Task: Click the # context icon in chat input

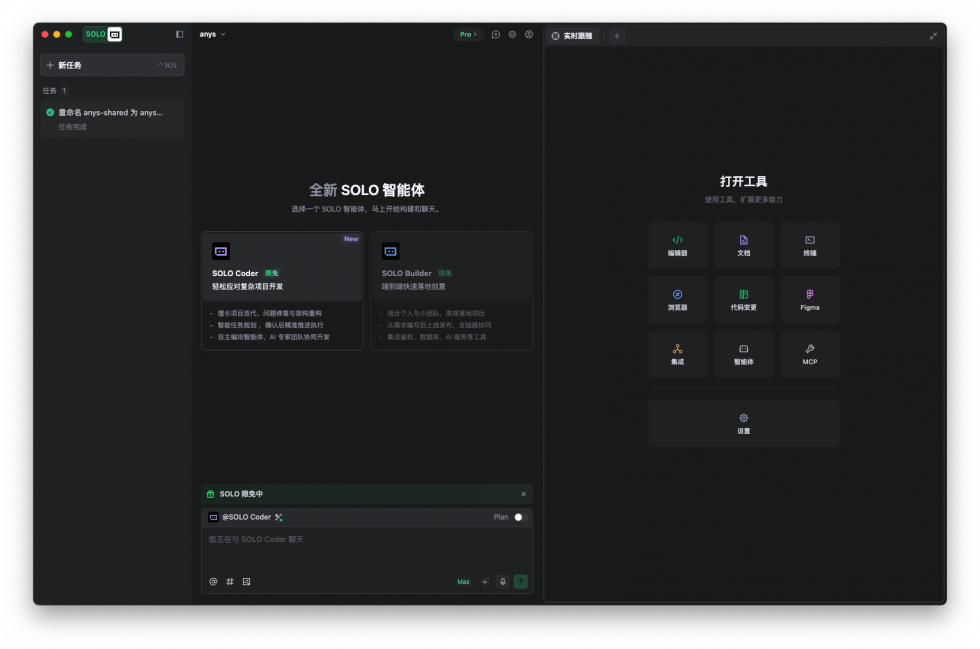Action: click(x=229, y=581)
